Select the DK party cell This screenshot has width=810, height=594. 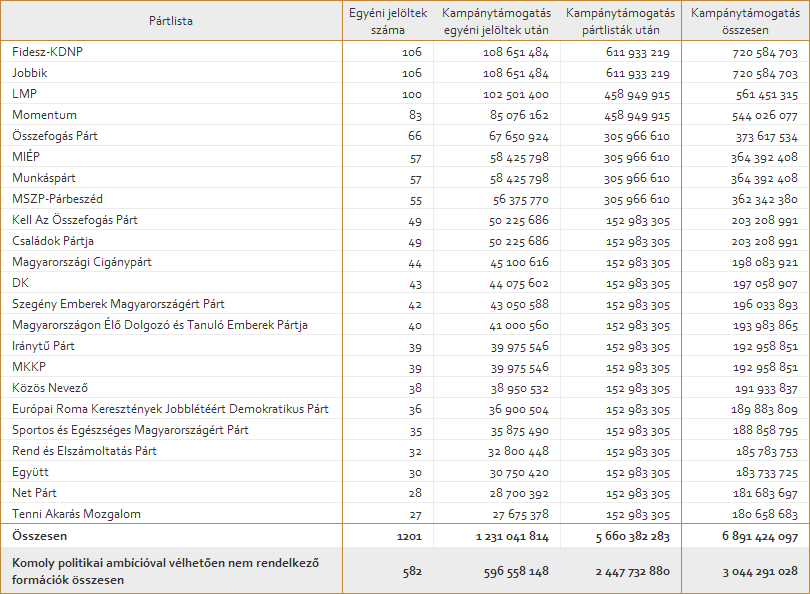click(x=21, y=283)
